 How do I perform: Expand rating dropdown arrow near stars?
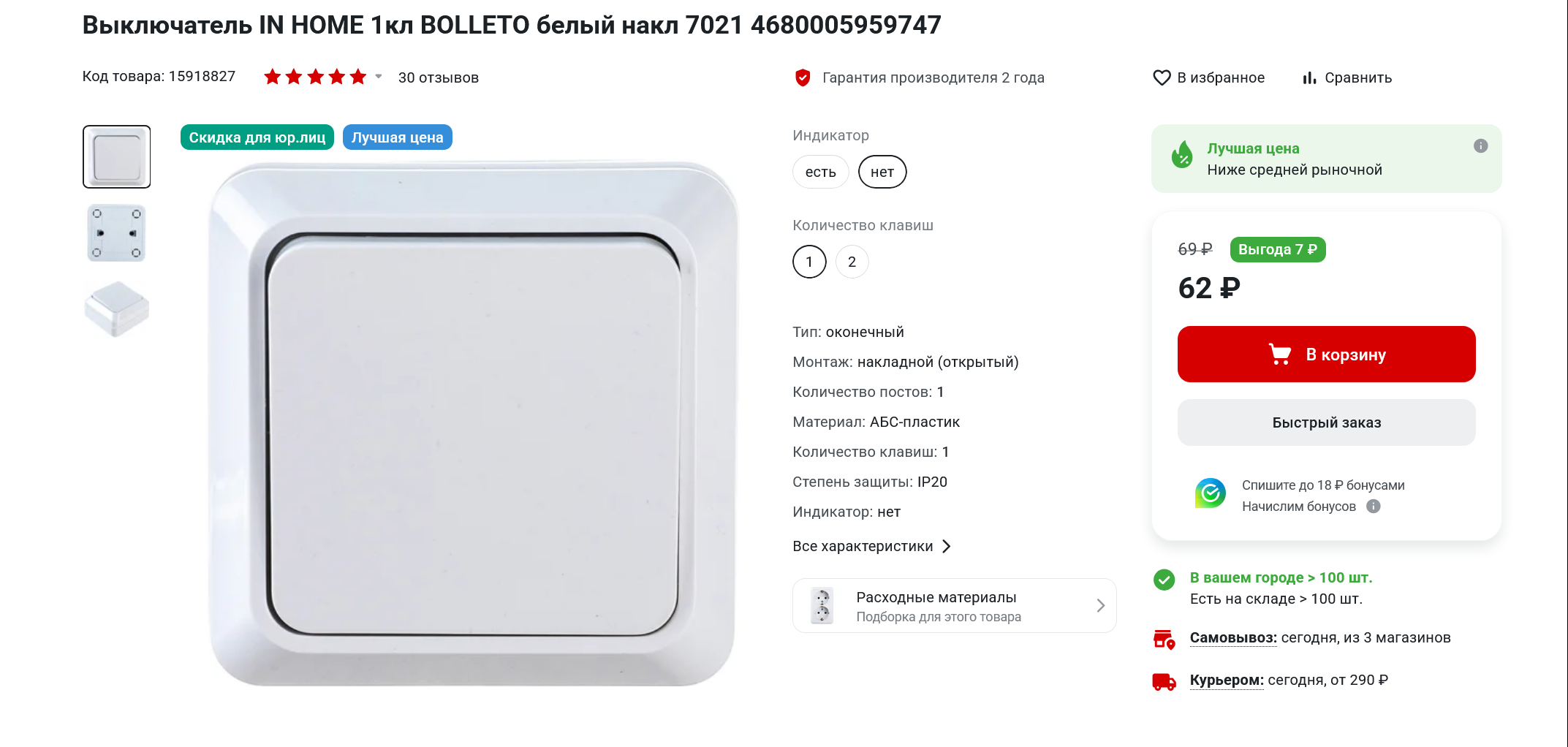coord(379,76)
